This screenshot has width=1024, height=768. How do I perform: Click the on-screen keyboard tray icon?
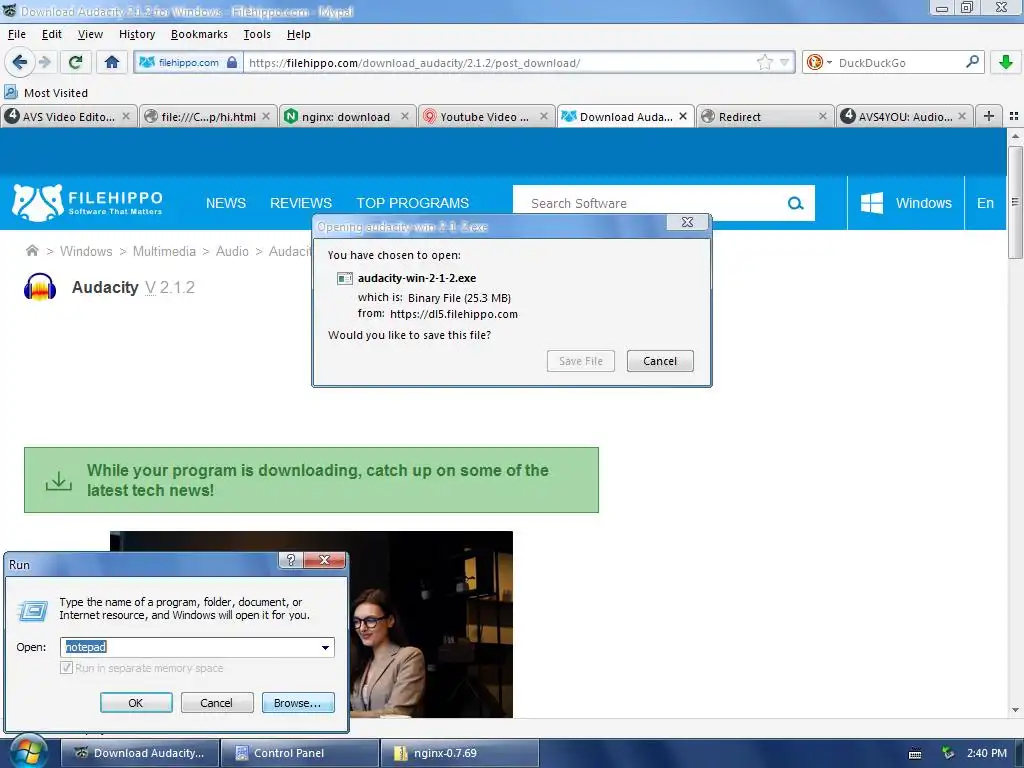tap(915, 754)
